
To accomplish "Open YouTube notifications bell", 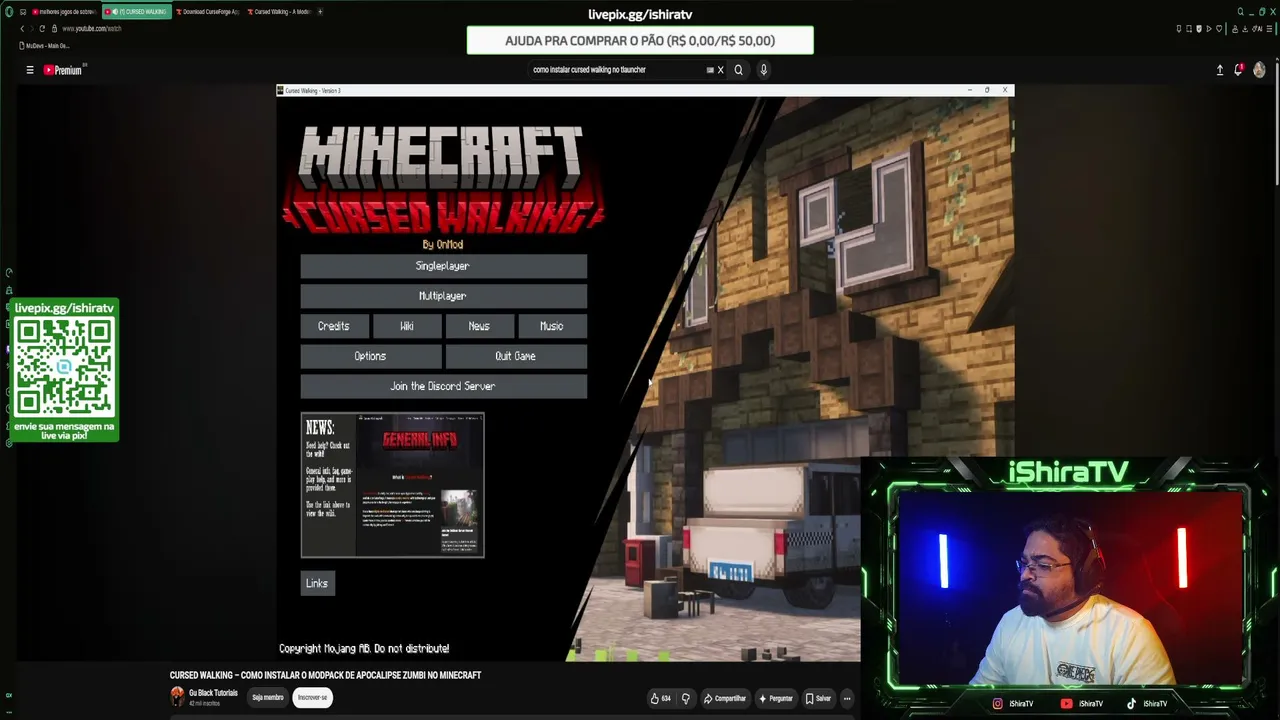I will 1238,70.
